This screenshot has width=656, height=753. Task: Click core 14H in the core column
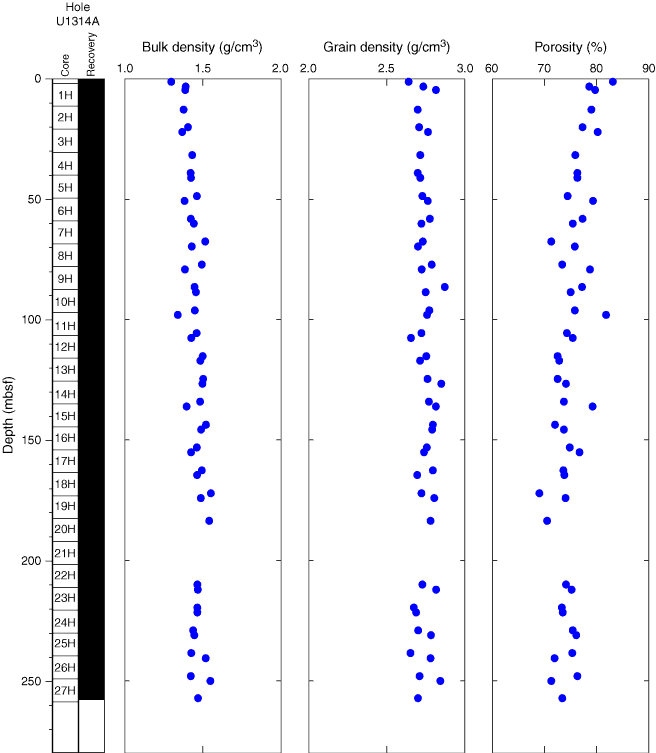tap(65, 393)
